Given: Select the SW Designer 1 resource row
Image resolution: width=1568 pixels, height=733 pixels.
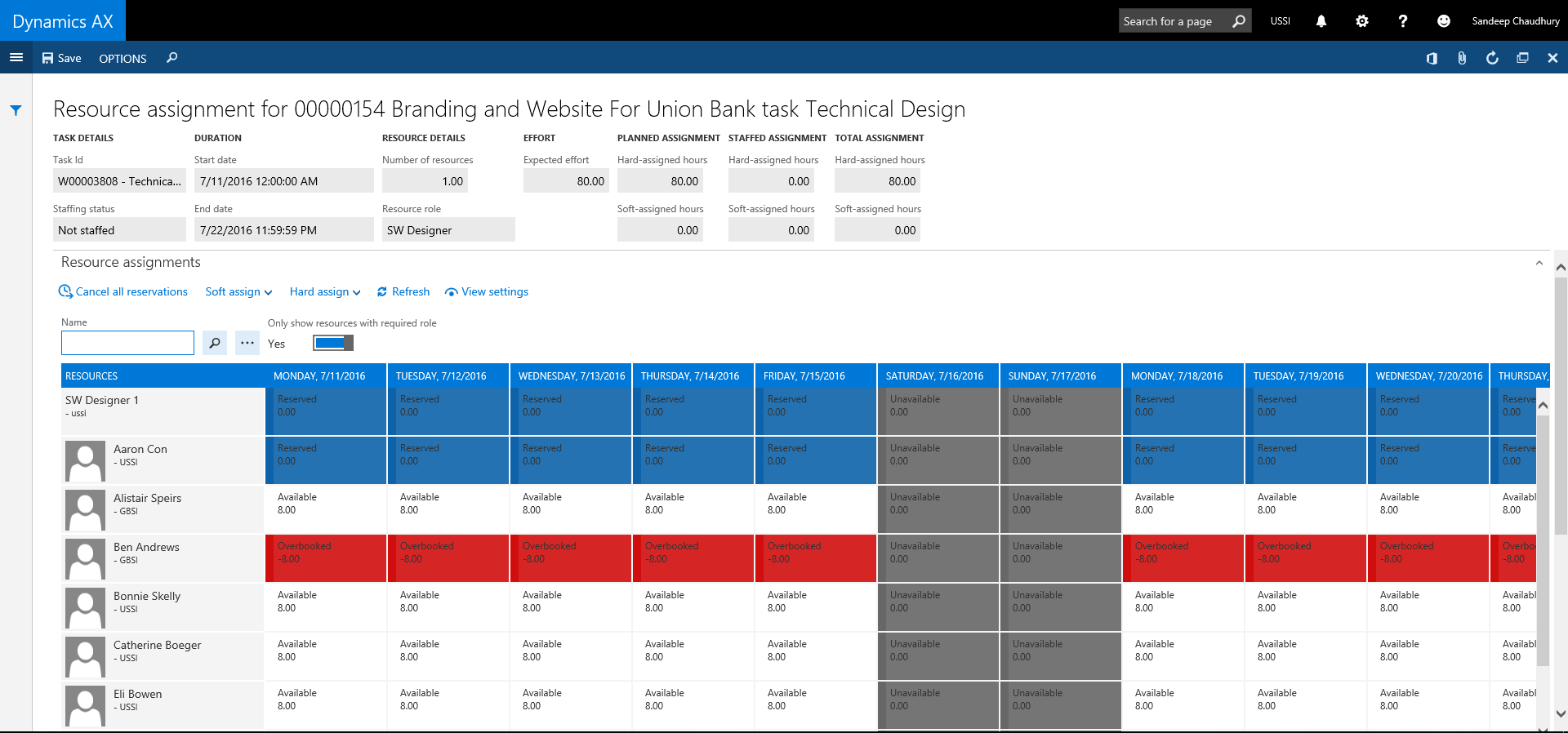Looking at the screenshot, I should coord(163,411).
